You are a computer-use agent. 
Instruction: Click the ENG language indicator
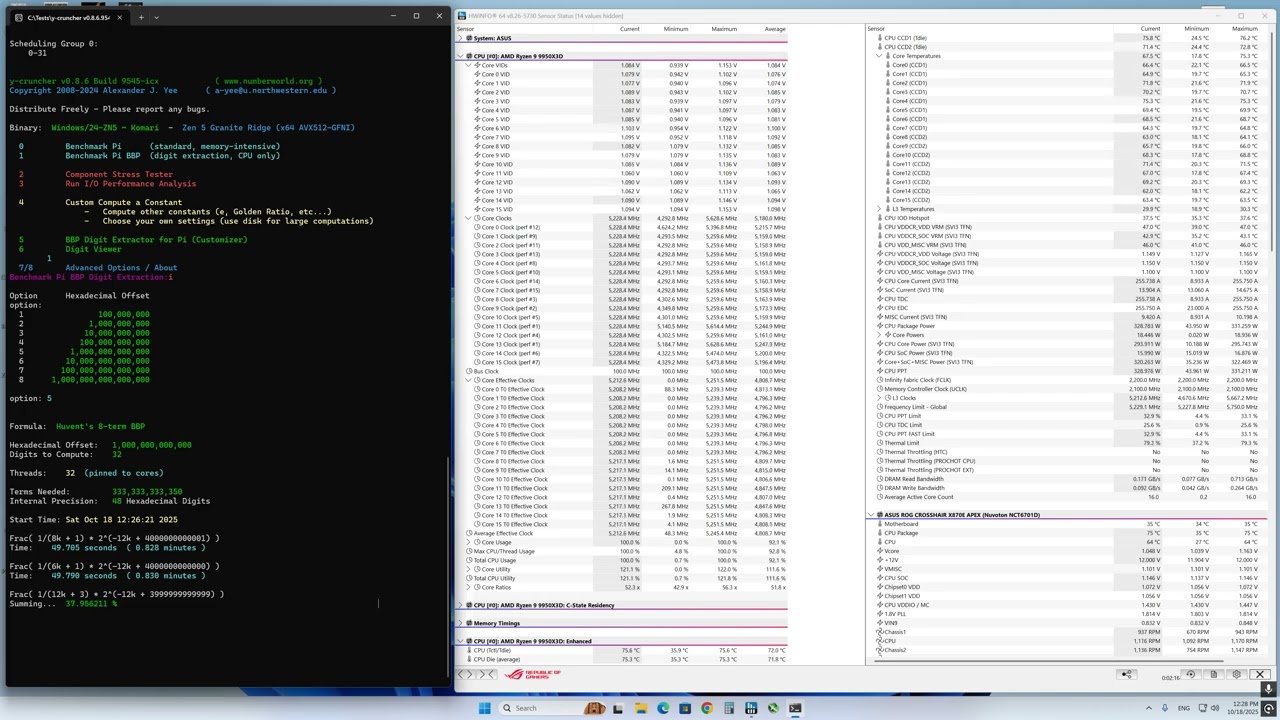point(1184,708)
